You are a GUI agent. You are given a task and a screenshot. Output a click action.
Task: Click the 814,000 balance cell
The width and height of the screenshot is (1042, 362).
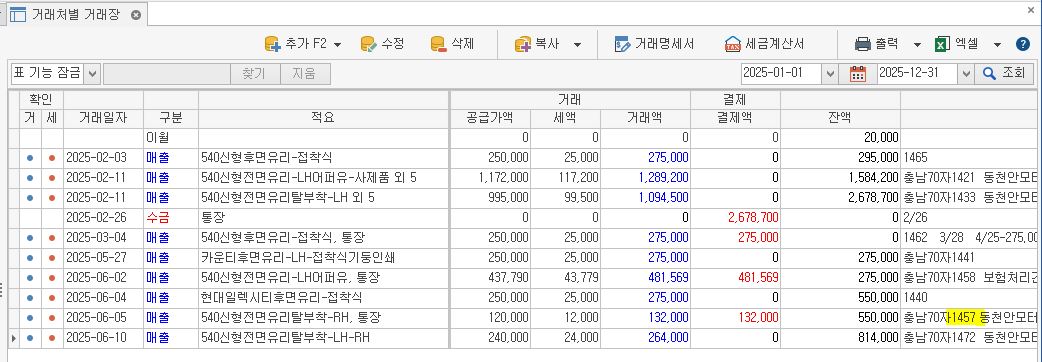coord(840,337)
